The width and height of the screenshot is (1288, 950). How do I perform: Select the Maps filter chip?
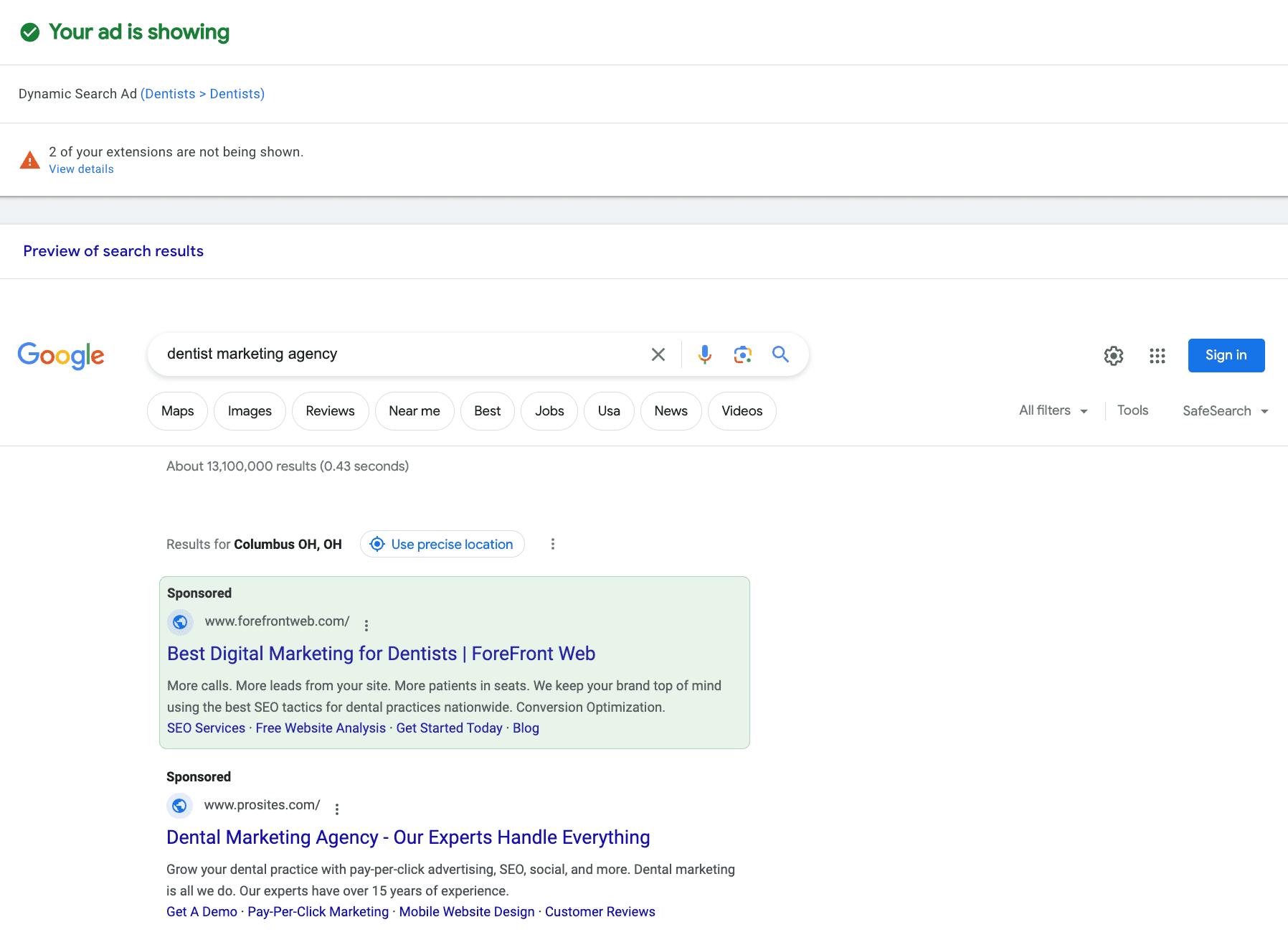click(x=178, y=411)
